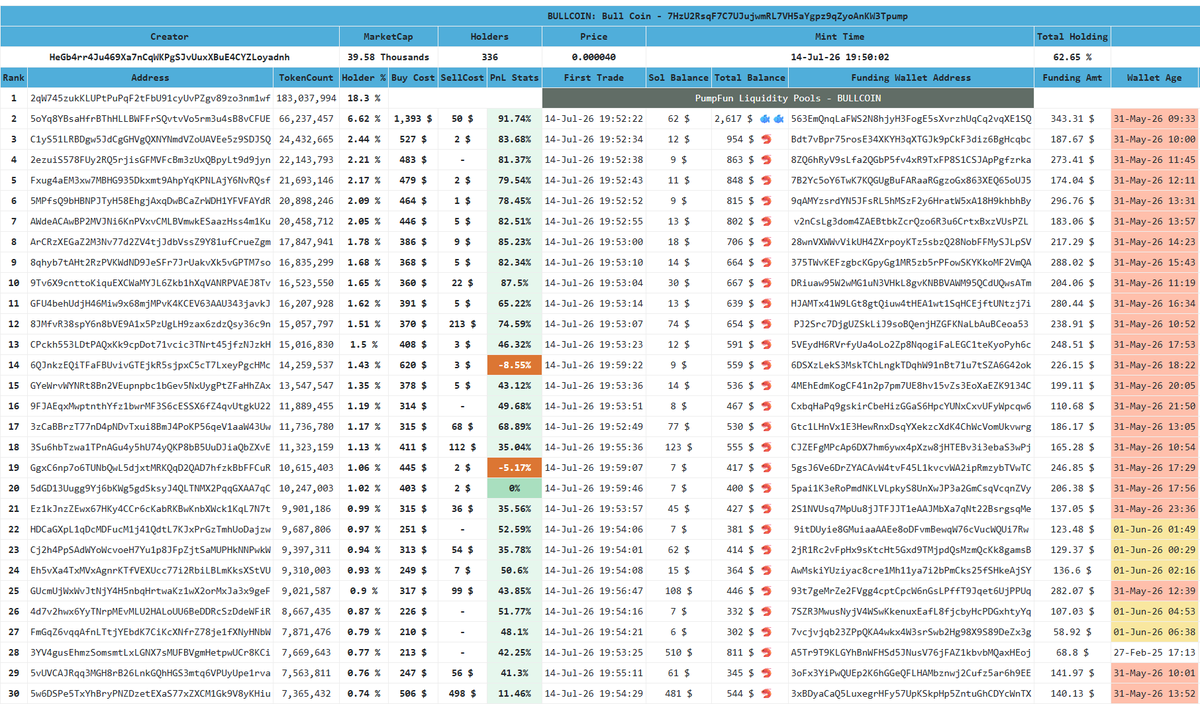Click the 1,393 $ buy cost cell
This screenshot has width=1200, height=704.
[x=413, y=118]
